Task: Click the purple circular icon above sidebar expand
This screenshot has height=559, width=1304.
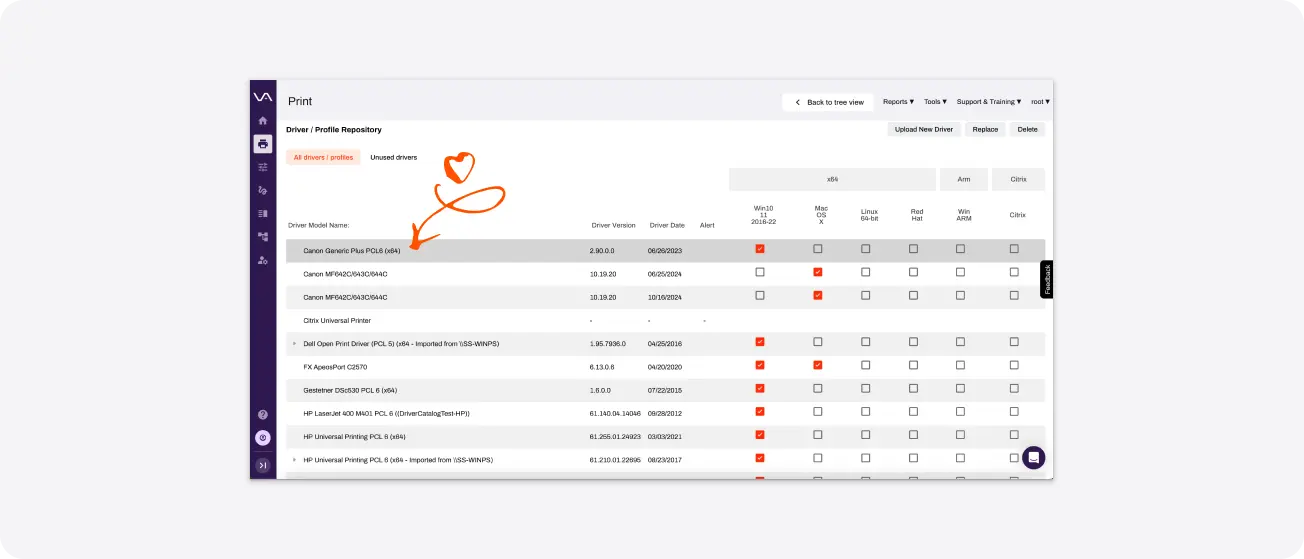Action: (263, 438)
